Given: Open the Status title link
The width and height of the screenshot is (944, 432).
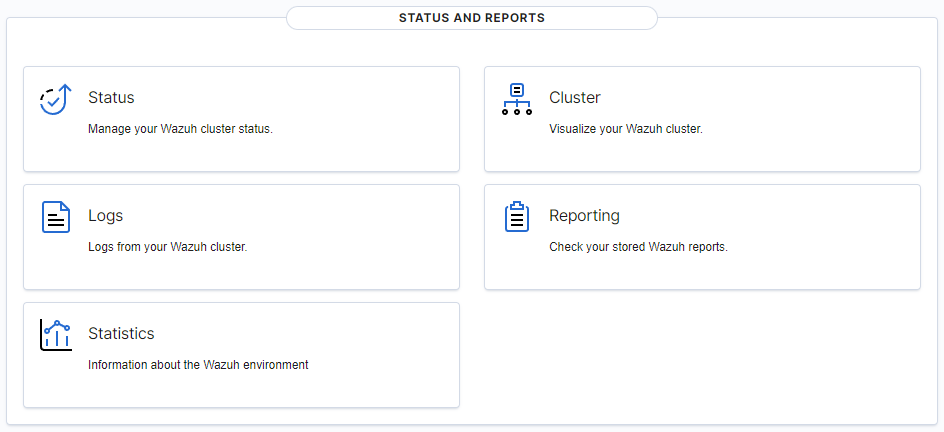Looking at the screenshot, I should [x=111, y=97].
